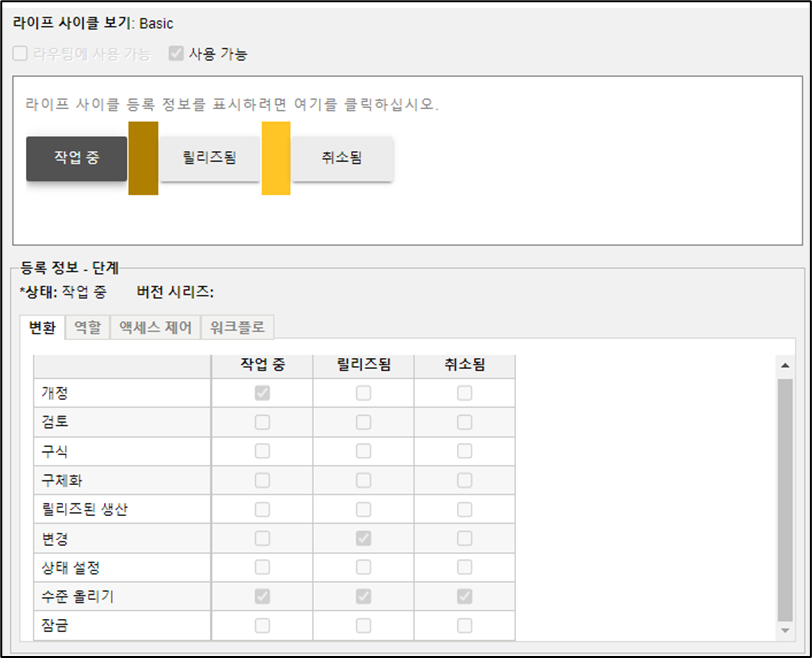Toggle 개정 checkbox in 릴리즈됨 column
This screenshot has width=812, height=658.
(364, 393)
